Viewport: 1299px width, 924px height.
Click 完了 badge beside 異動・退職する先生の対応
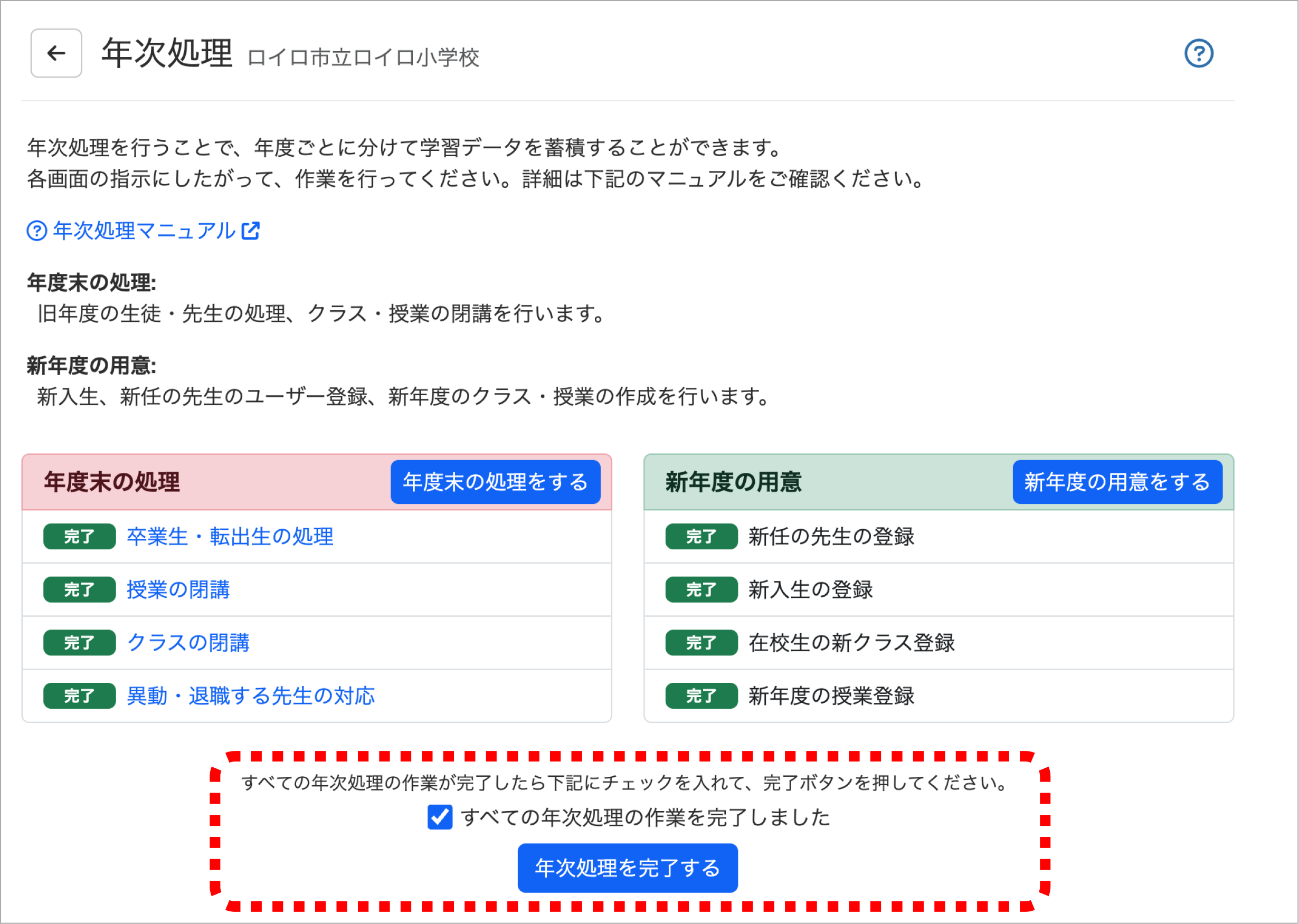(79, 696)
